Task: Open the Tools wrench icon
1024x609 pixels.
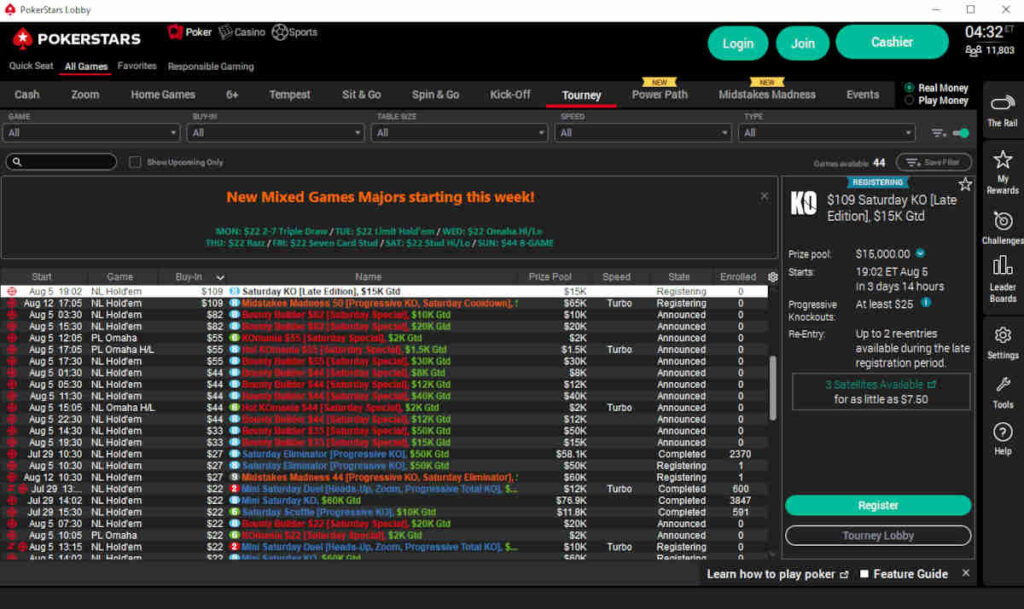Action: point(1002,390)
